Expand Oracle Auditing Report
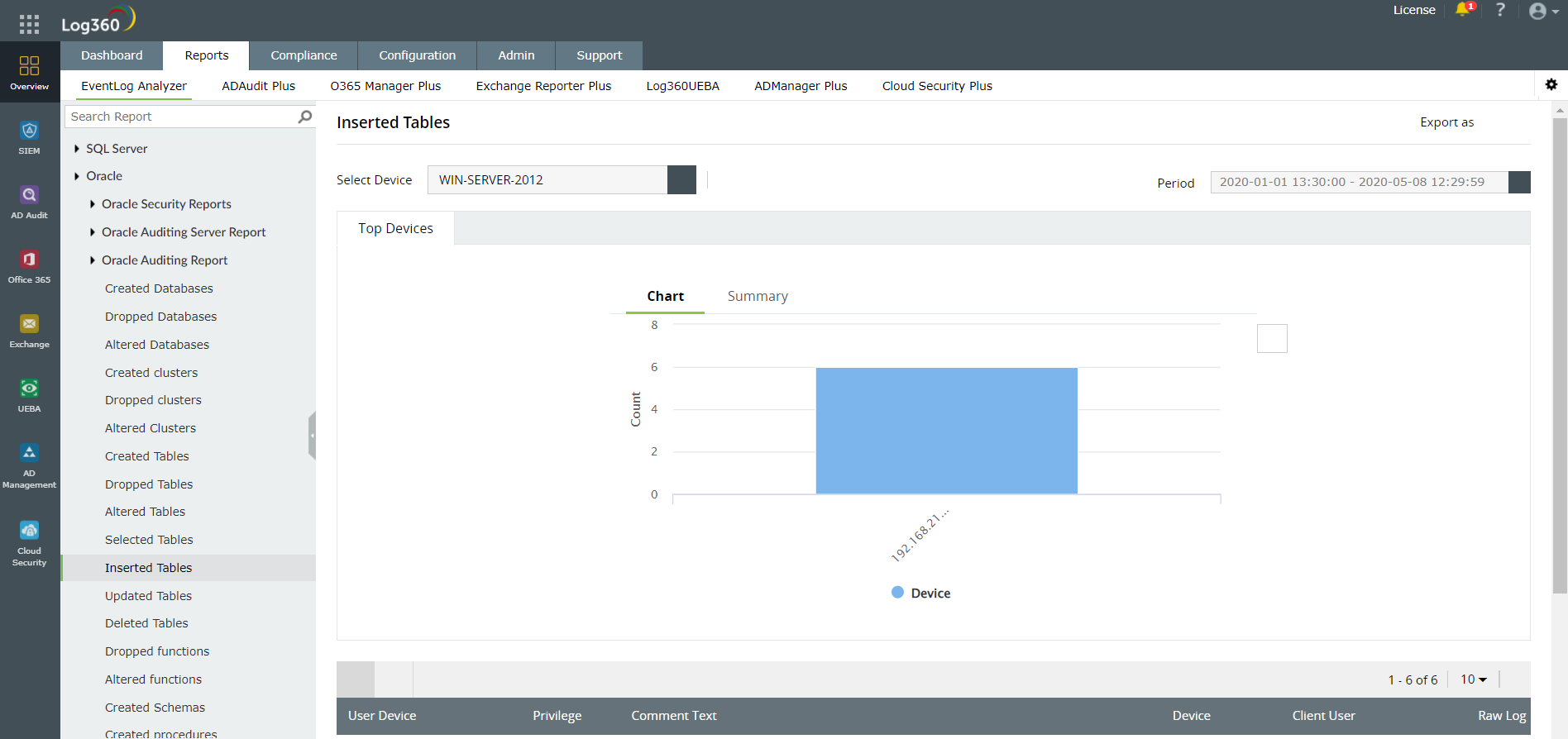Image resolution: width=1568 pixels, height=739 pixels. 93,260
